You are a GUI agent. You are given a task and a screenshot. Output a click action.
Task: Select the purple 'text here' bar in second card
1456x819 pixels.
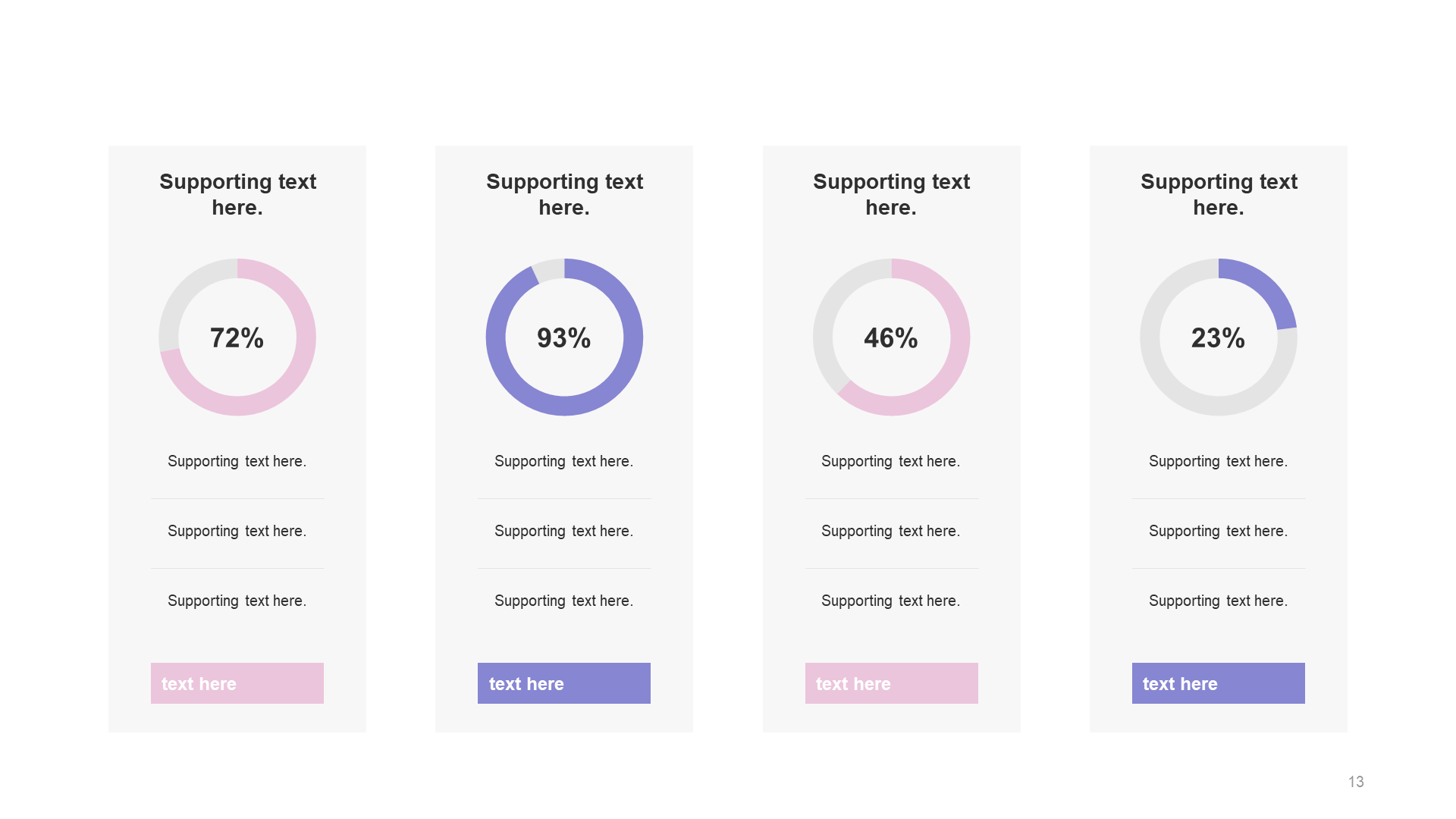click(x=564, y=683)
